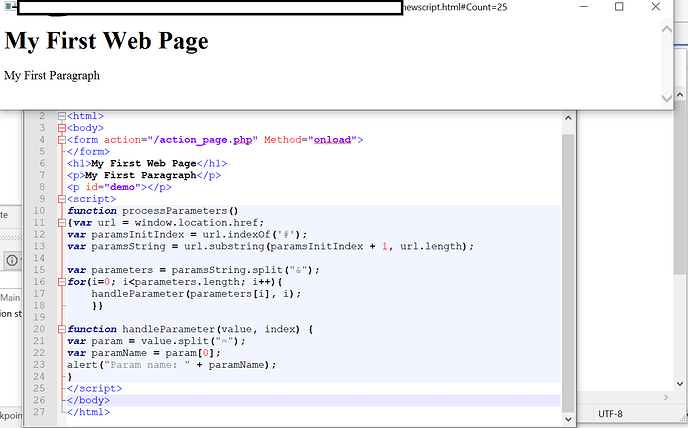Click 'paramsInitIndex' declaration on line 12
This screenshot has width=690, height=428.
tap(137, 235)
